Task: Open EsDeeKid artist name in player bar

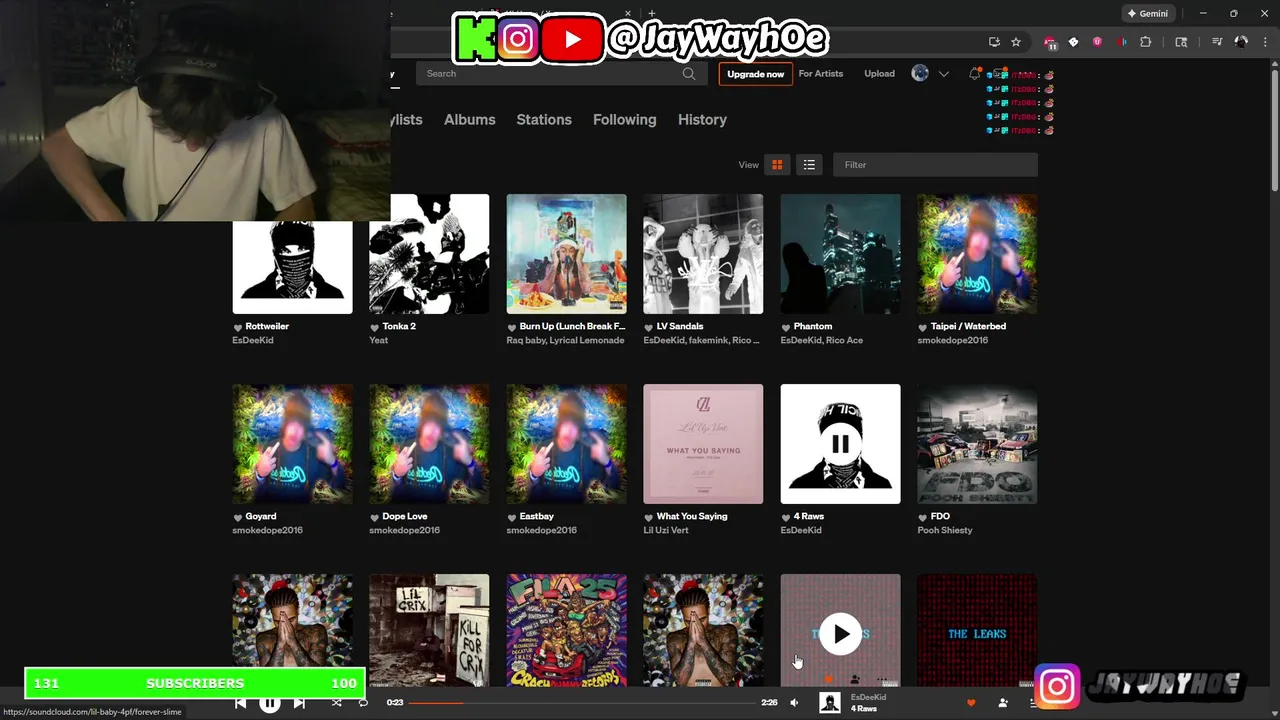Action: point(868,697)
